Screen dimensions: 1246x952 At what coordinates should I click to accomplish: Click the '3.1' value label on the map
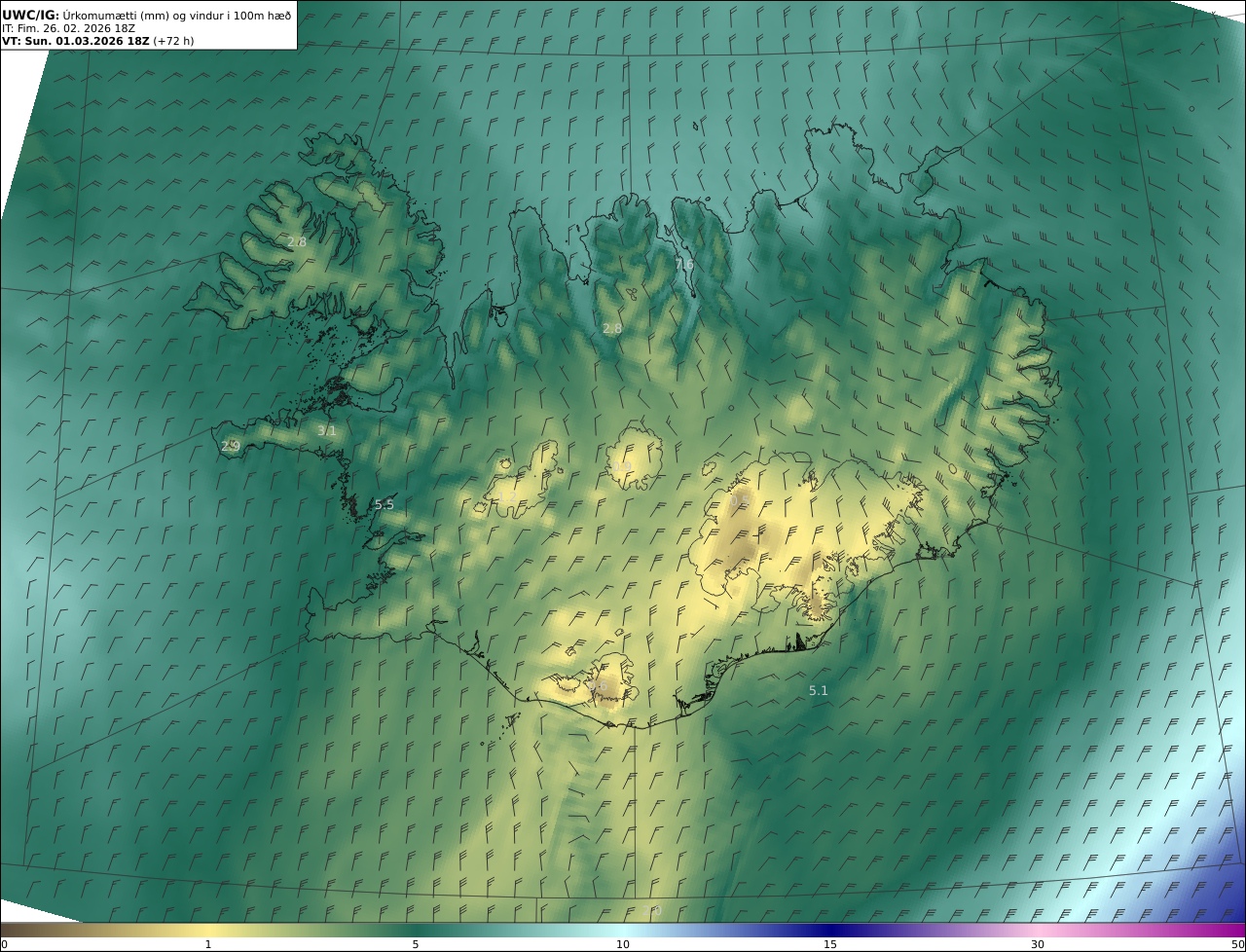(x=327, y=430)
